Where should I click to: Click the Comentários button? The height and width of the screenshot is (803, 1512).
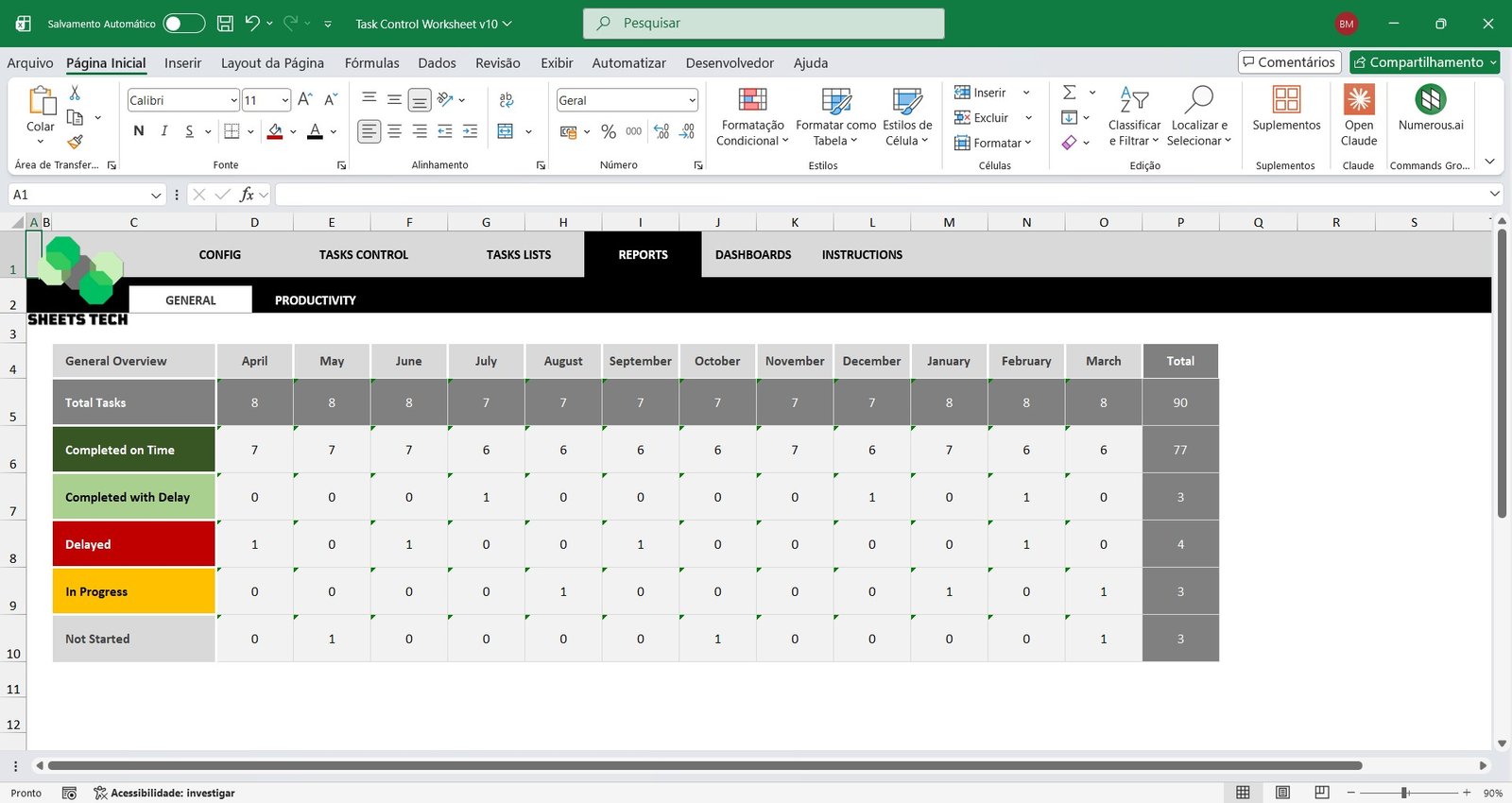coord(1289,62)
